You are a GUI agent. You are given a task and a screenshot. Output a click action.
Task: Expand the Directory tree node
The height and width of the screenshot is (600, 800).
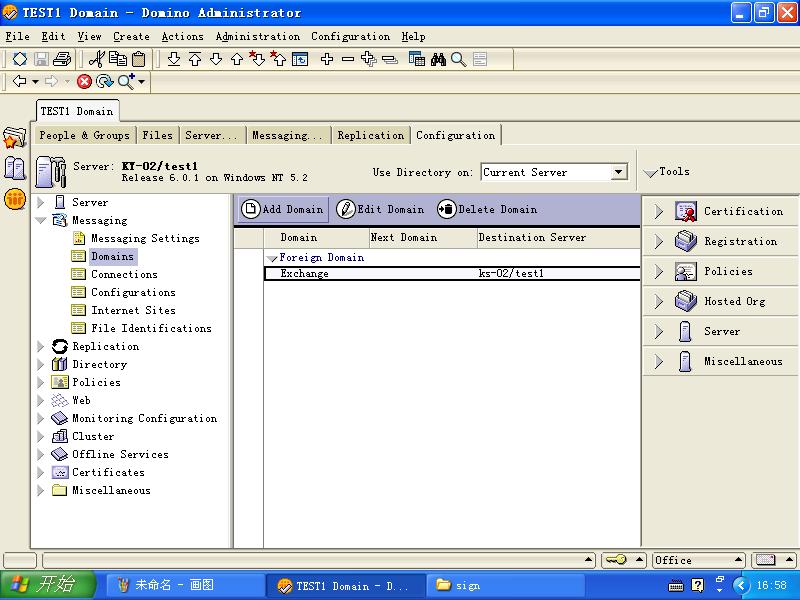(x=41, y=364)
